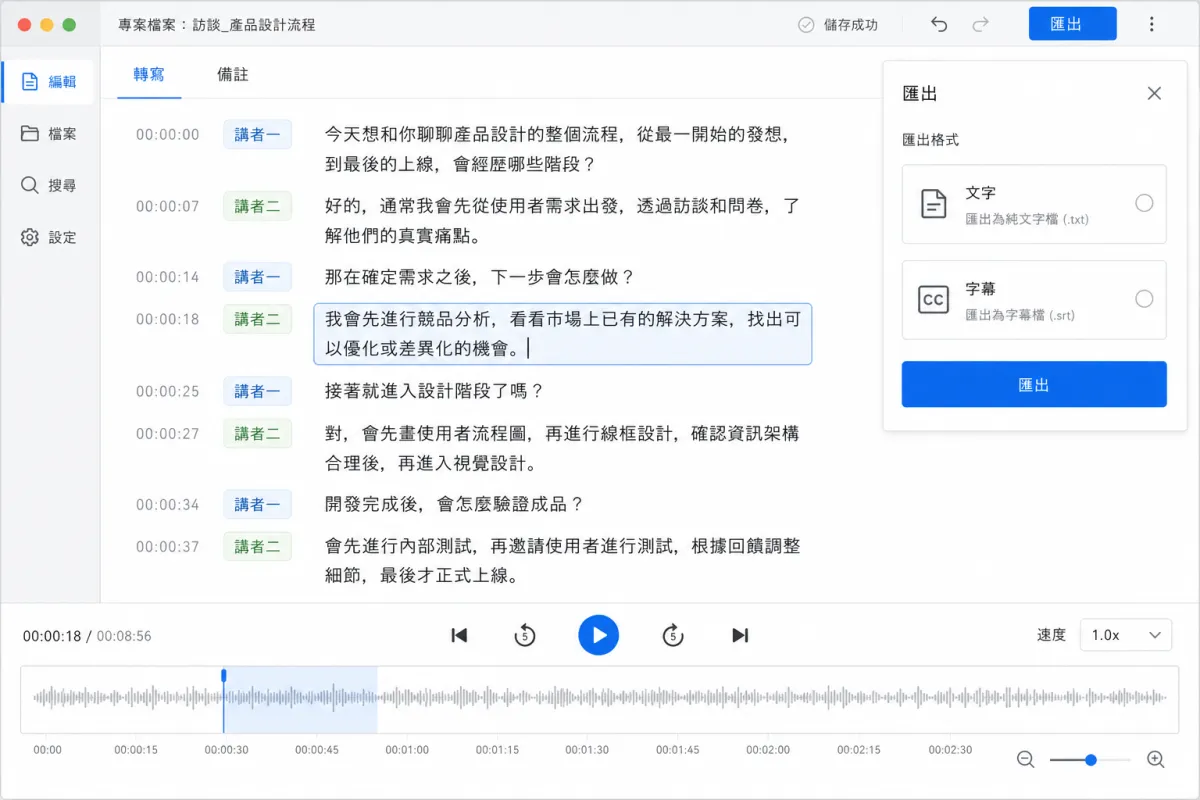Image resolution: width=1200 pixels, height=800 pixels.
Task: Click the 檔案 folder icon in sidebar
Action: coord(30,133)
